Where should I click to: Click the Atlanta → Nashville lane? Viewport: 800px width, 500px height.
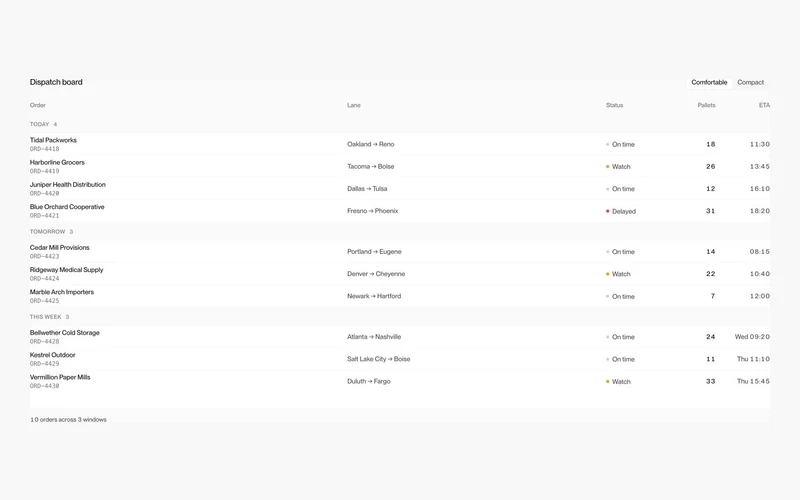(x=374, y=337)
